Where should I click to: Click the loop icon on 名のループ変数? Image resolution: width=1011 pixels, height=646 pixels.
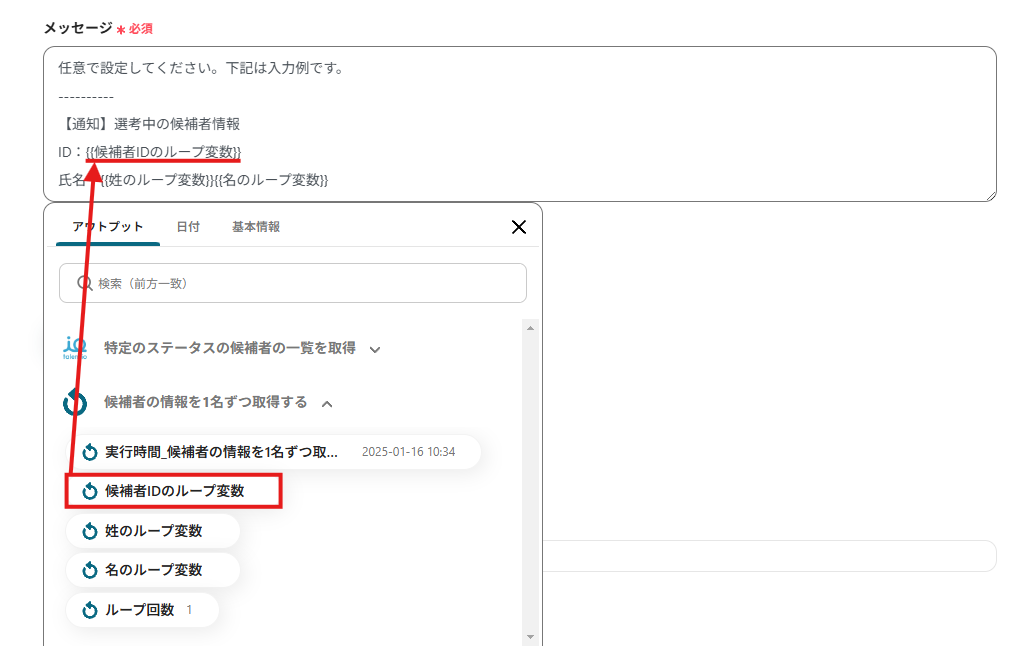tap(90, 571)
